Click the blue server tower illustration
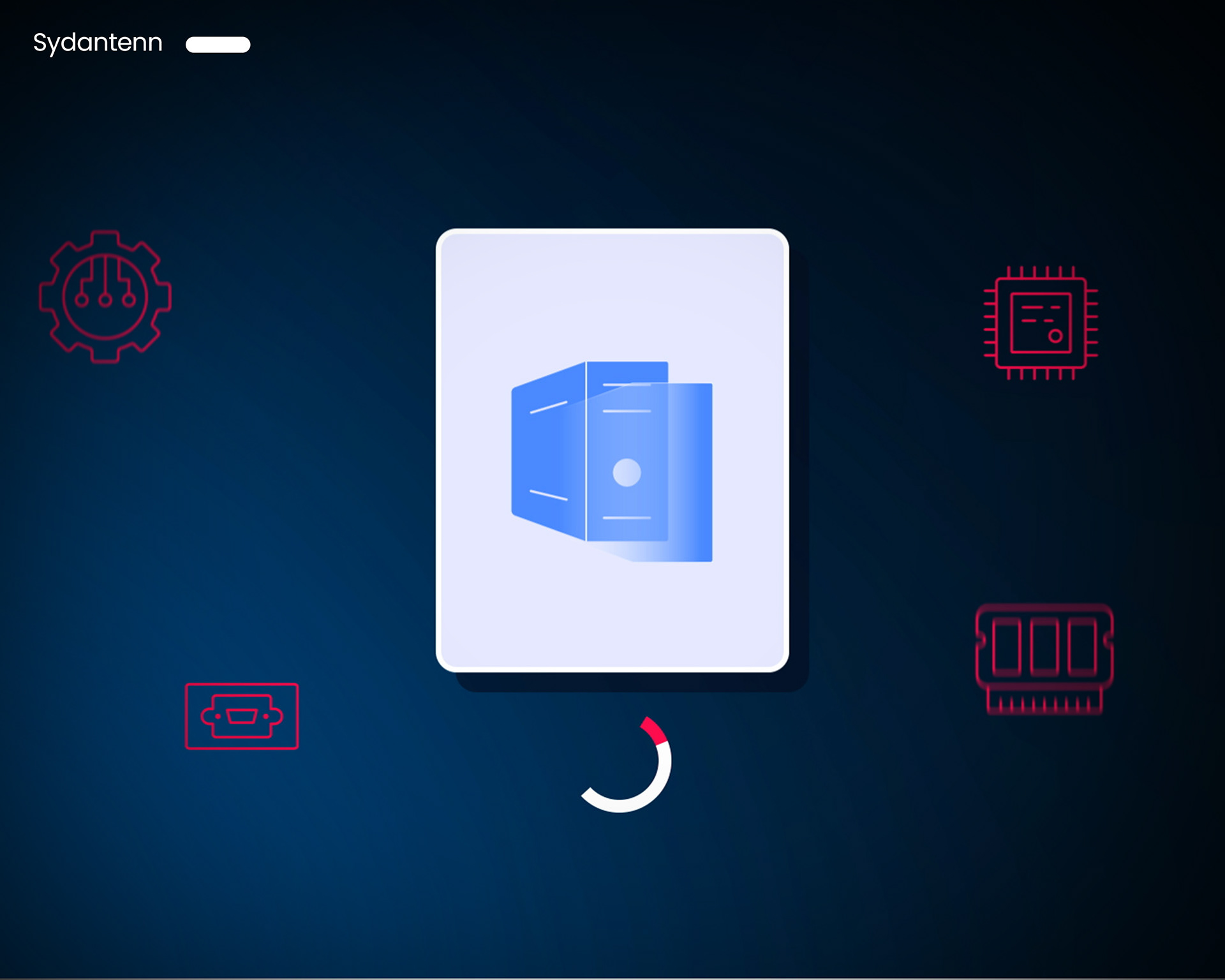The width and height of the screenshot is (1225, 980). pyautogui.click(x=611, y=461)
